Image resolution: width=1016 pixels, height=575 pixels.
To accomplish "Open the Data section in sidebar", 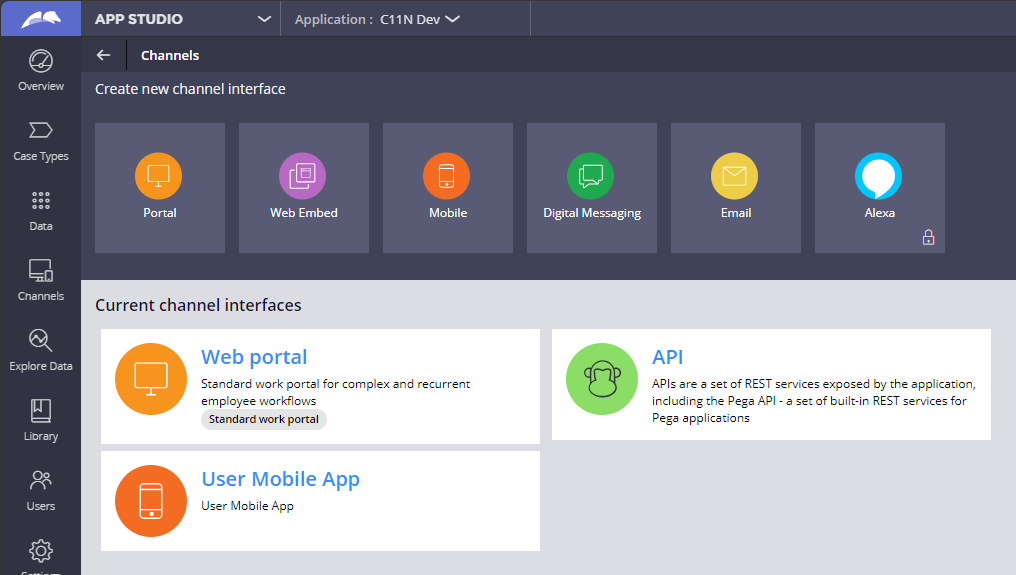I will click(x=40, y=210).
